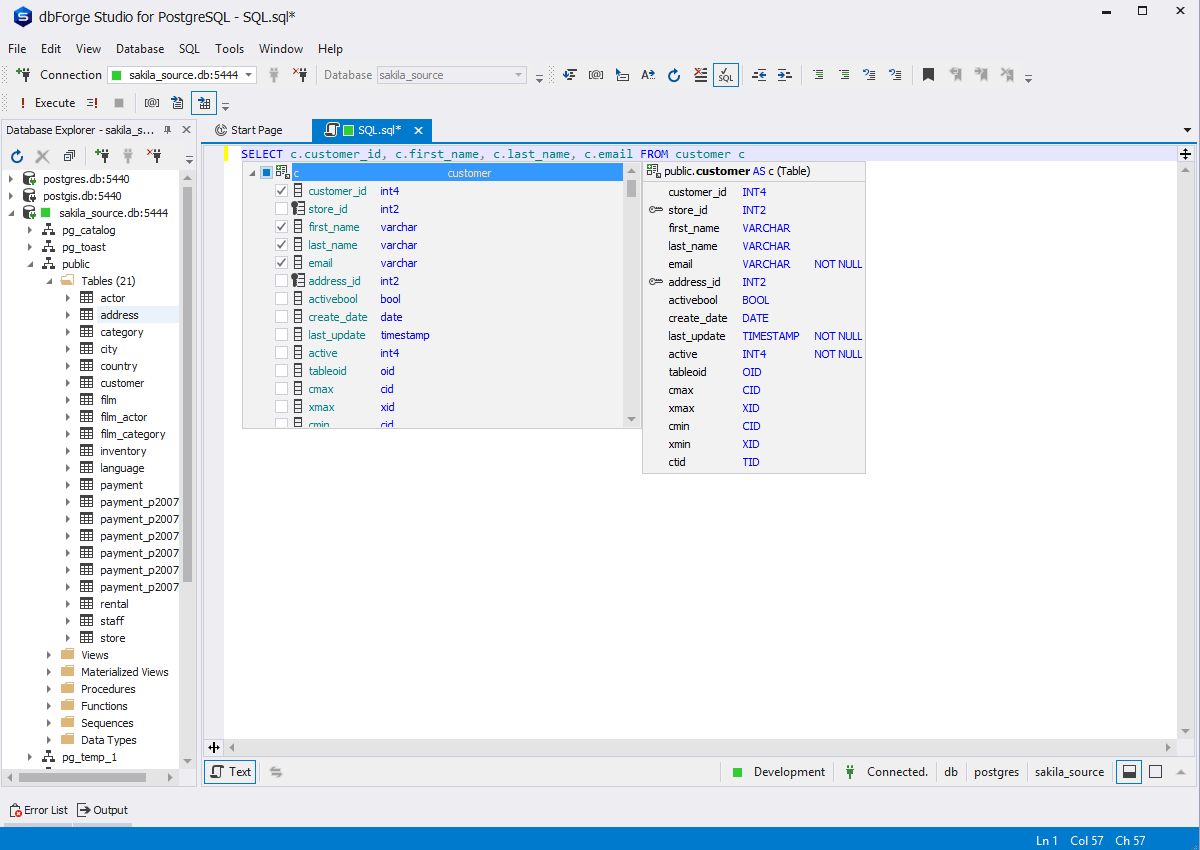Open the Error List panel
The image size is (1200, 850).
pyautogui.click(x=38, y=810)
